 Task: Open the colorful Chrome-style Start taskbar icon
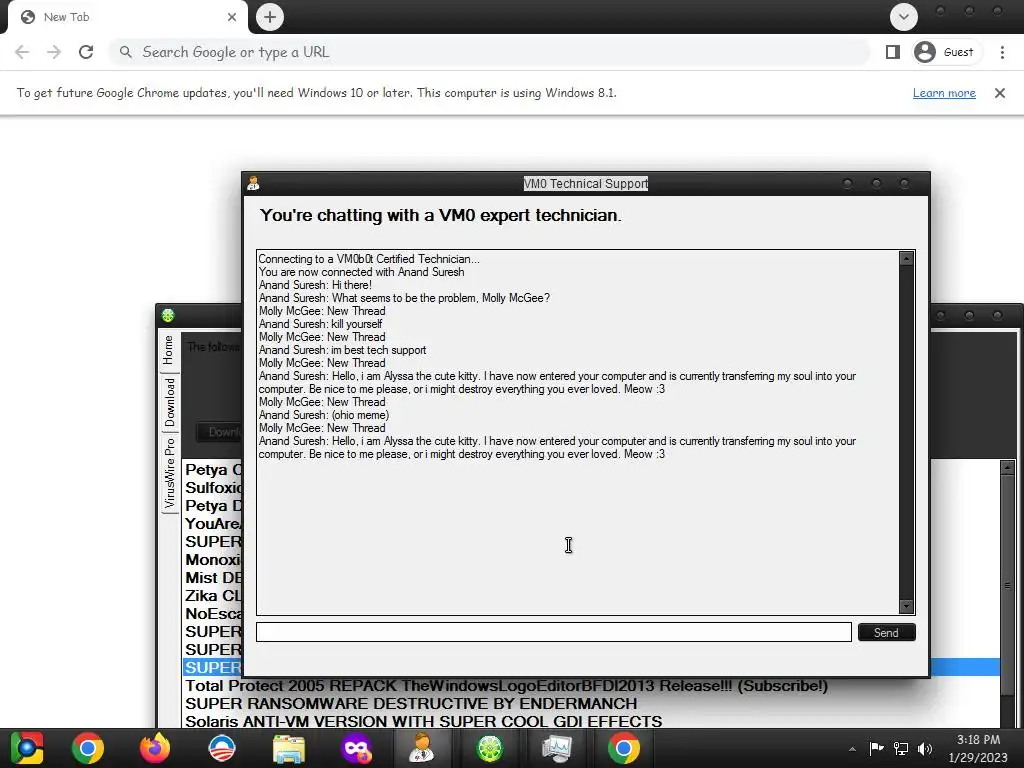[27, 748]
